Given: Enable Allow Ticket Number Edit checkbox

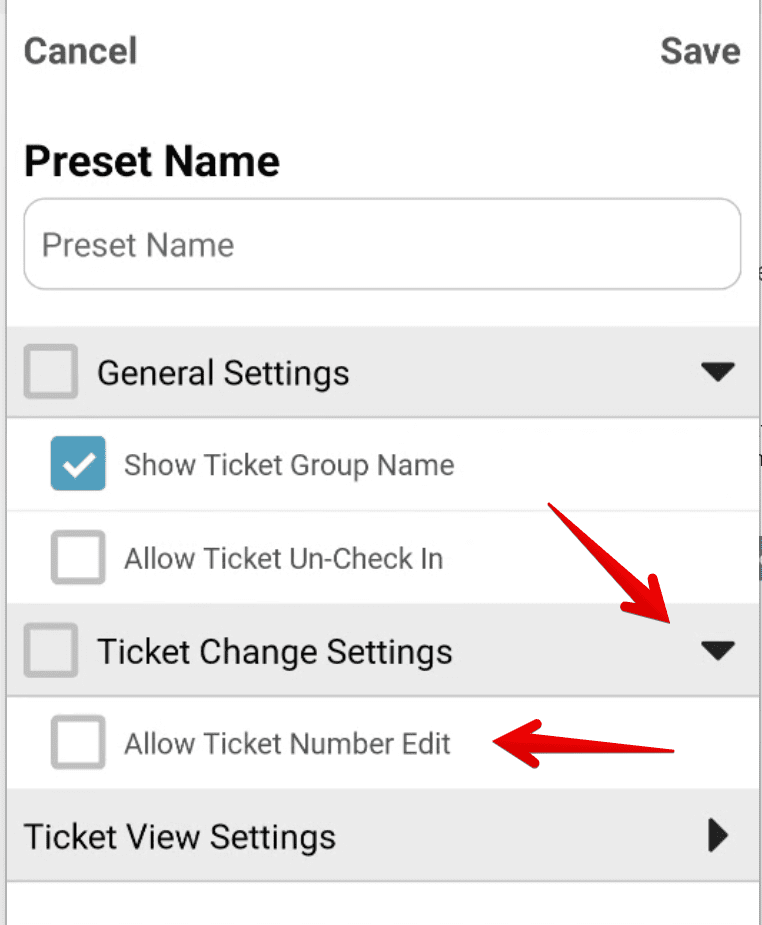Looking at the screenshot, I should 78,742.
